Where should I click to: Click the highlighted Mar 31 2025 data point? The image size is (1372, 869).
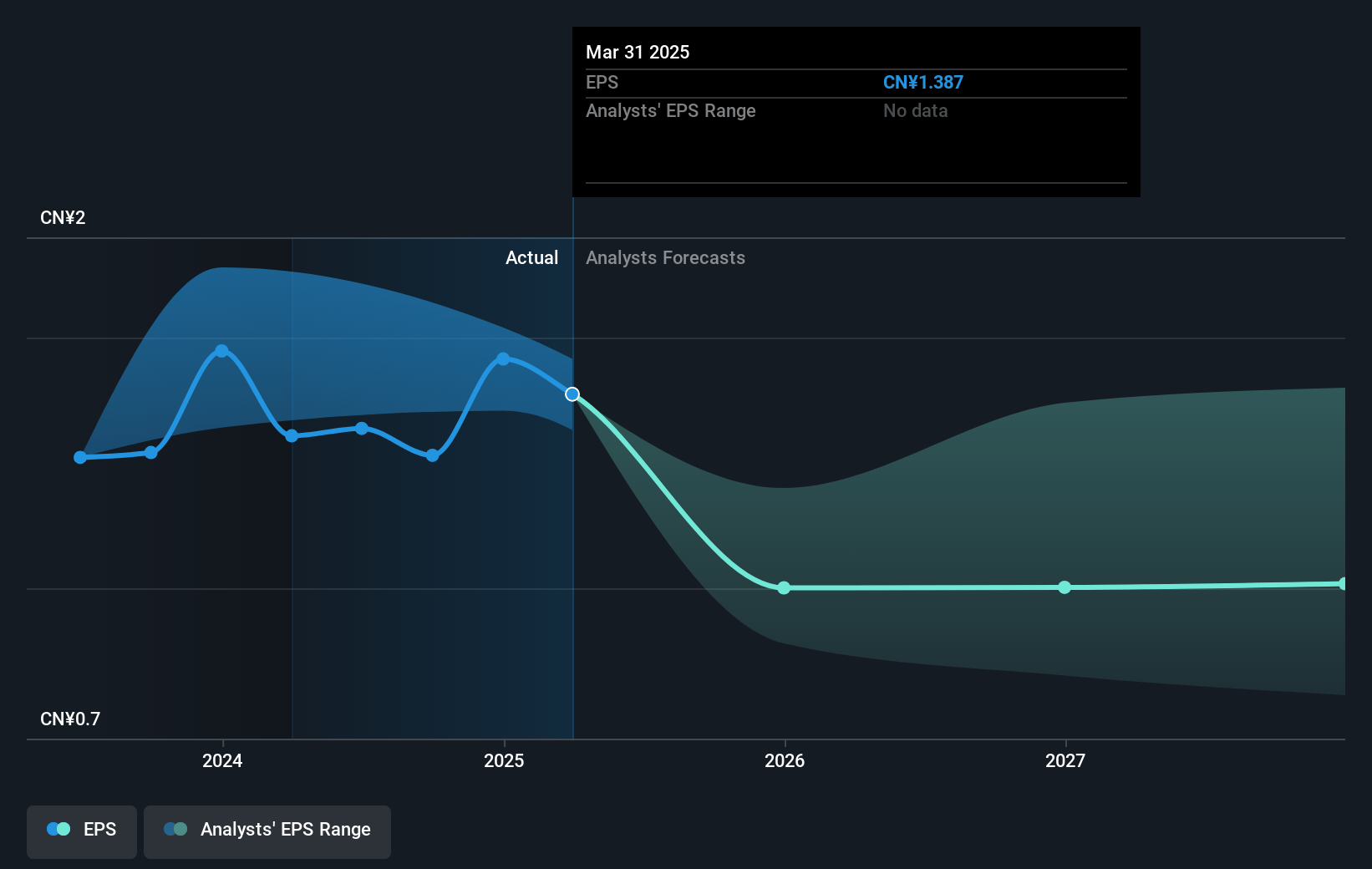tap(572, 394)
